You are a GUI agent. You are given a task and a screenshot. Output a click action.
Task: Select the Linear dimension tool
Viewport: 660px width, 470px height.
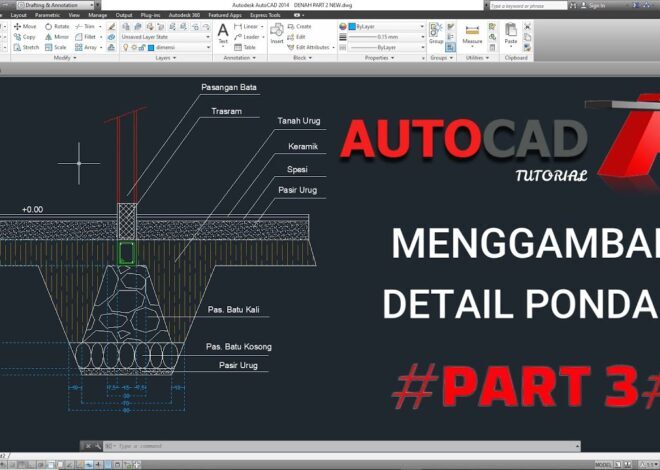pos(246,27)
